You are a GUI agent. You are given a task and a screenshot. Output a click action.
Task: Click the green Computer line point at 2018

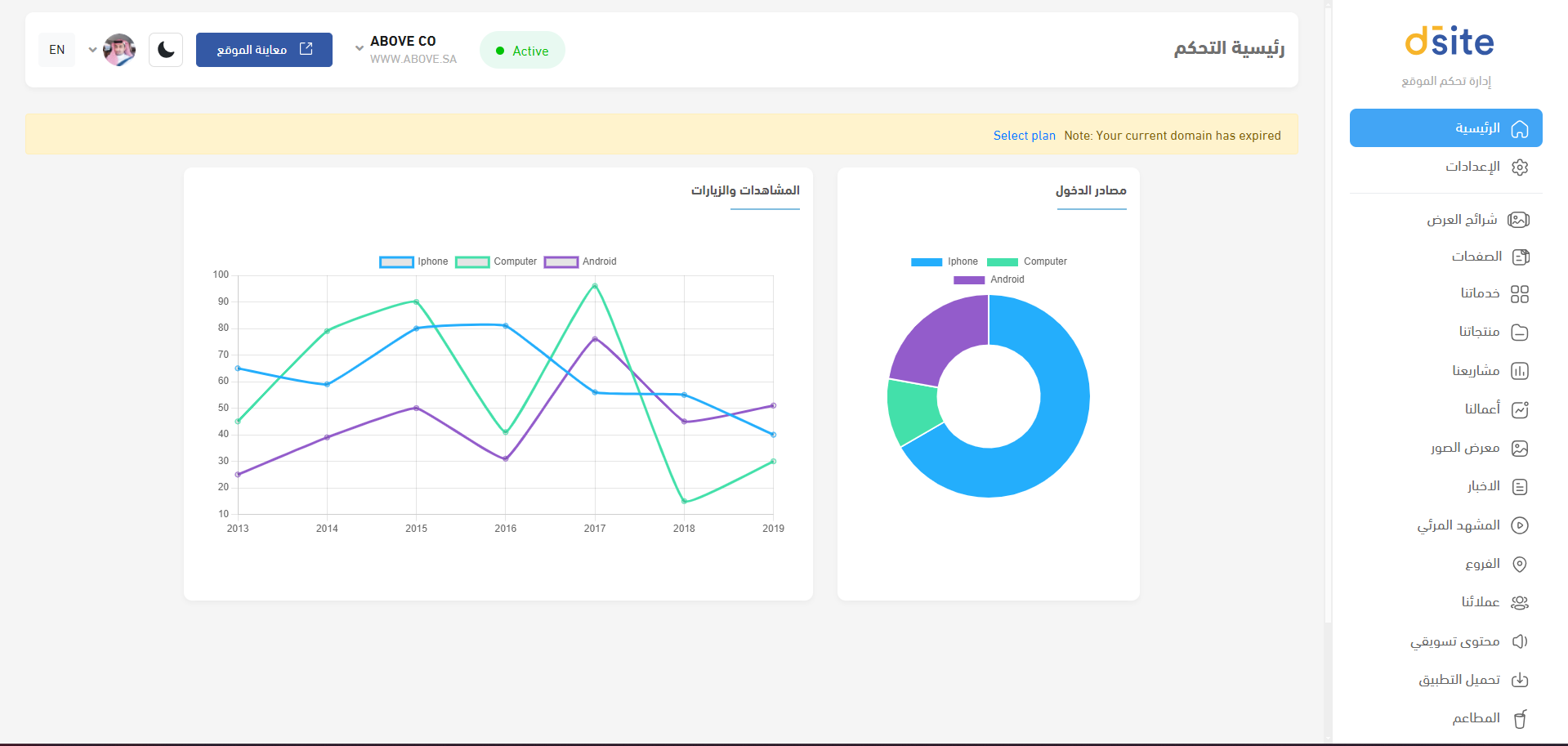pos(684,502)
